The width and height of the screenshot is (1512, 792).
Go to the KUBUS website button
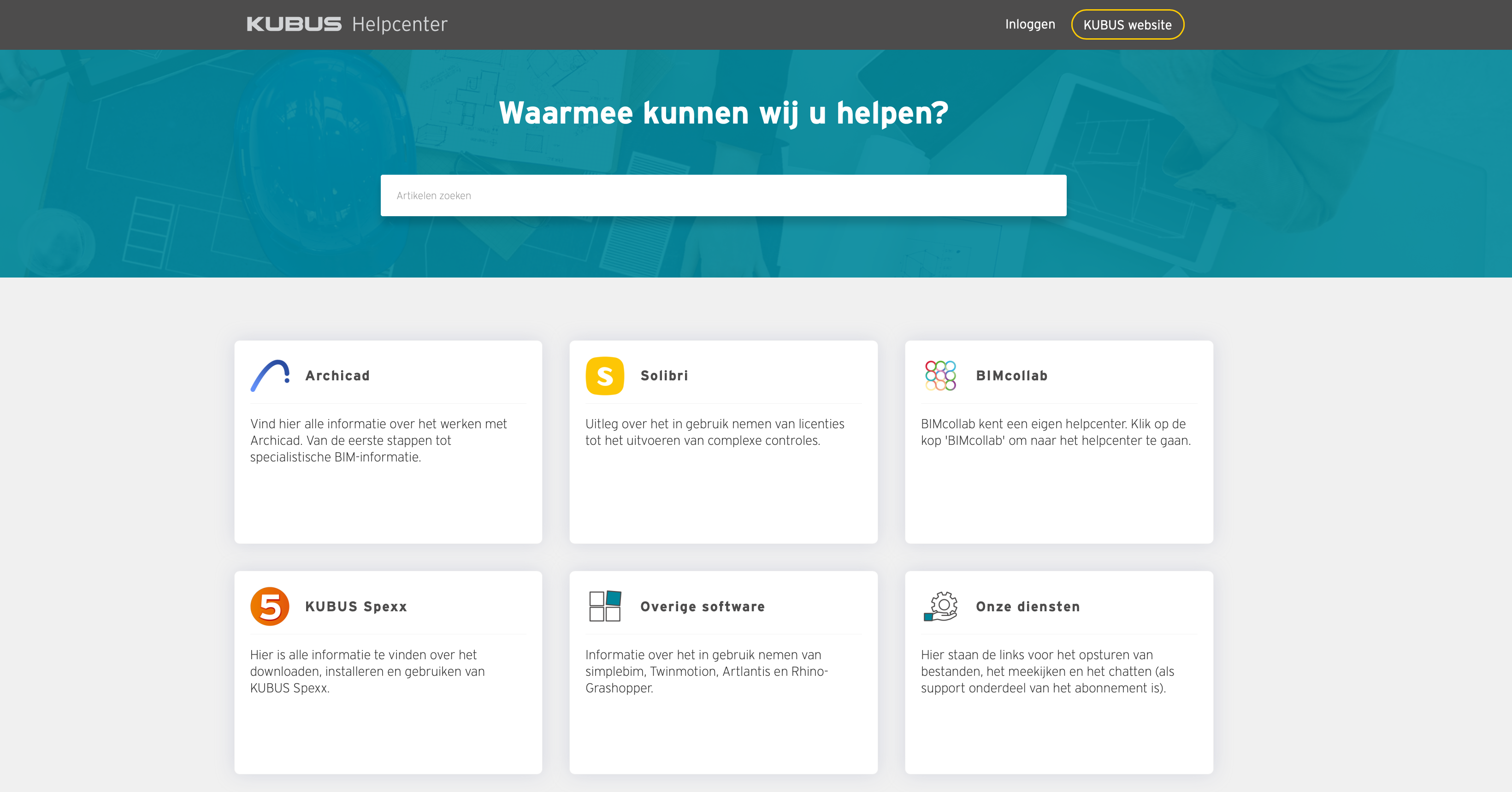point(1128,24)
